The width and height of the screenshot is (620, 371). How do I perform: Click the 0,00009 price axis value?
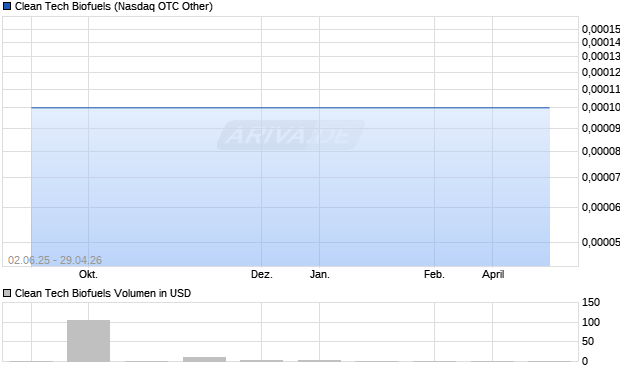(601, 128)
